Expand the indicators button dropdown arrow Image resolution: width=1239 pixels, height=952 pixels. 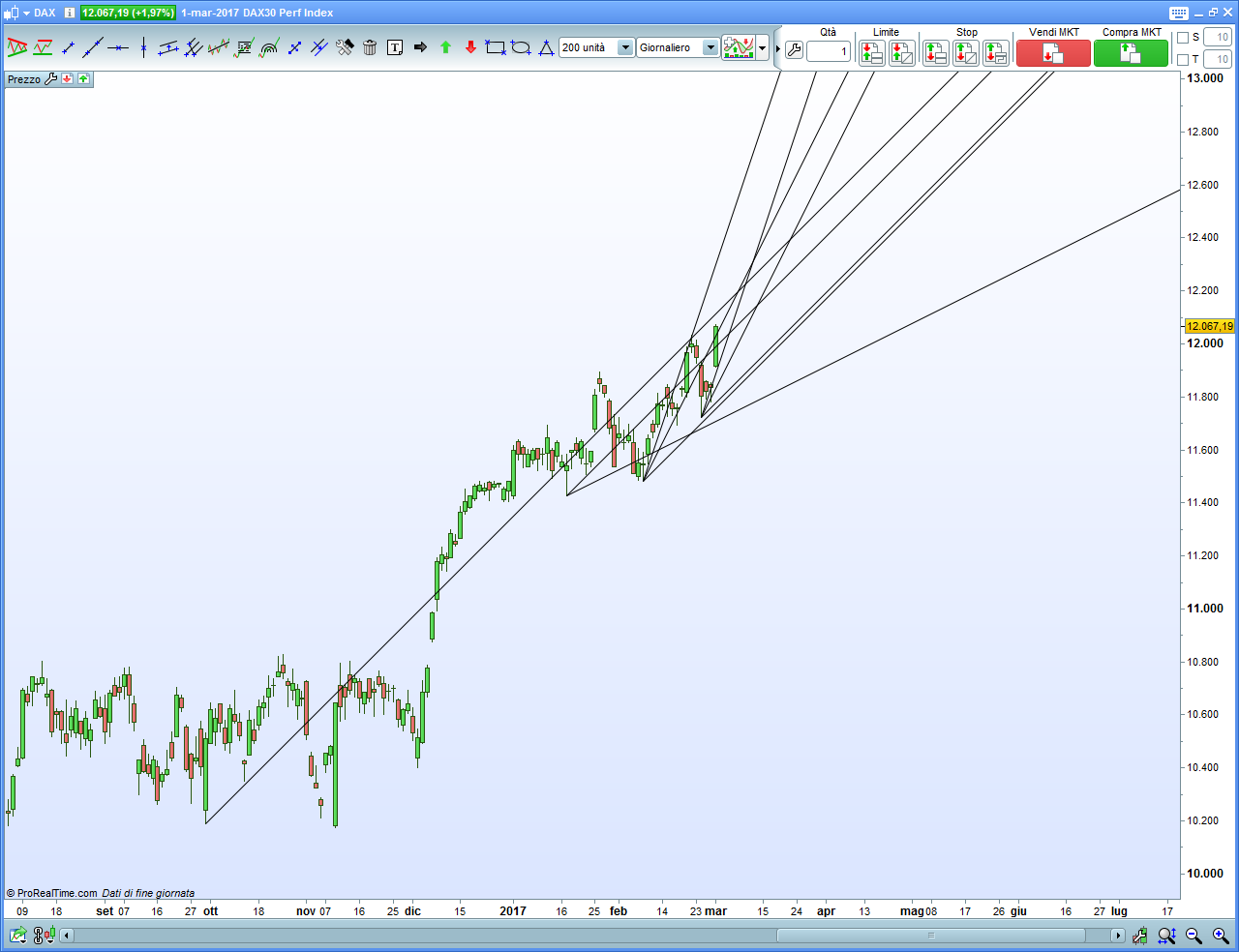click(x=763, y=47)
